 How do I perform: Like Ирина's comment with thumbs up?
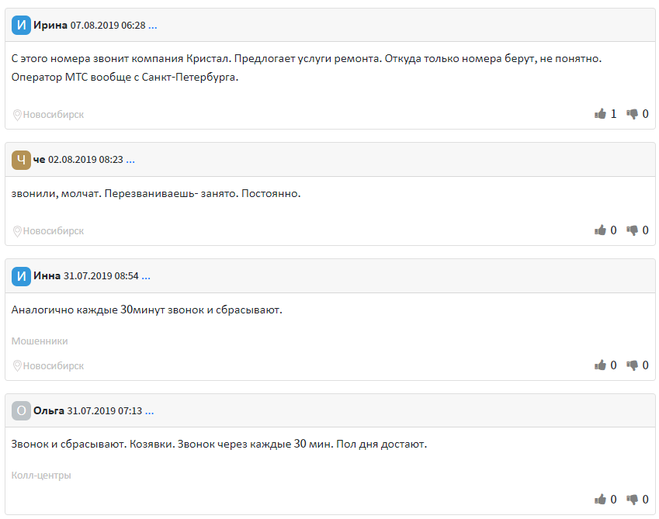click(600, 113)
